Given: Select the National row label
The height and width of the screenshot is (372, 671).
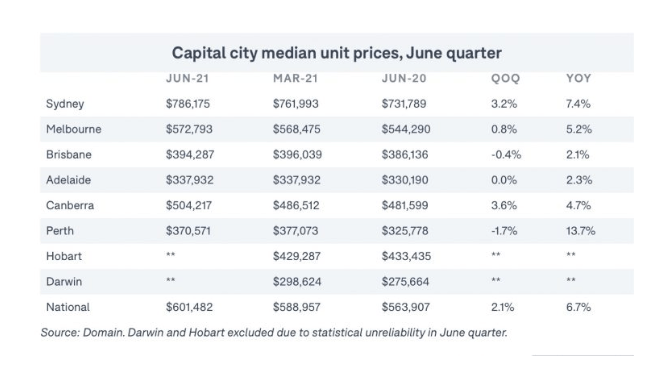Looking at the screenshot, I should point(68,307).
